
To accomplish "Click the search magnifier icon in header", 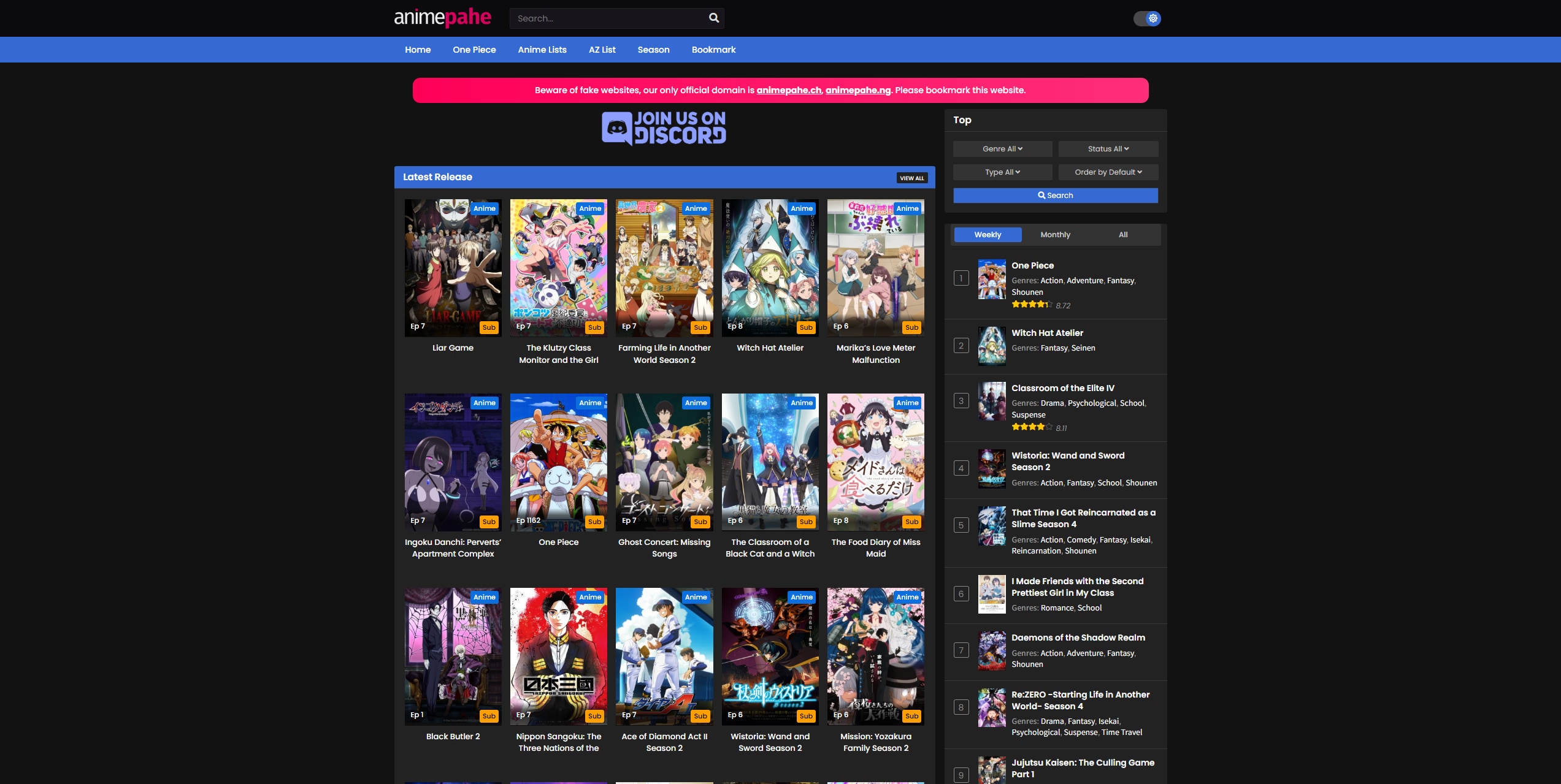I will (x=713, y=18).
